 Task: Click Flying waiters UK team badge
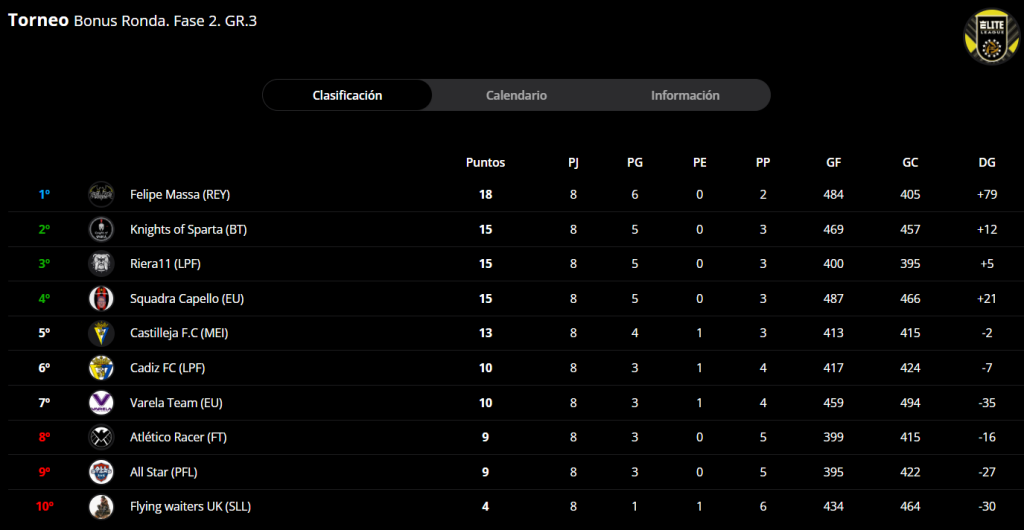[x=101, y=506]
